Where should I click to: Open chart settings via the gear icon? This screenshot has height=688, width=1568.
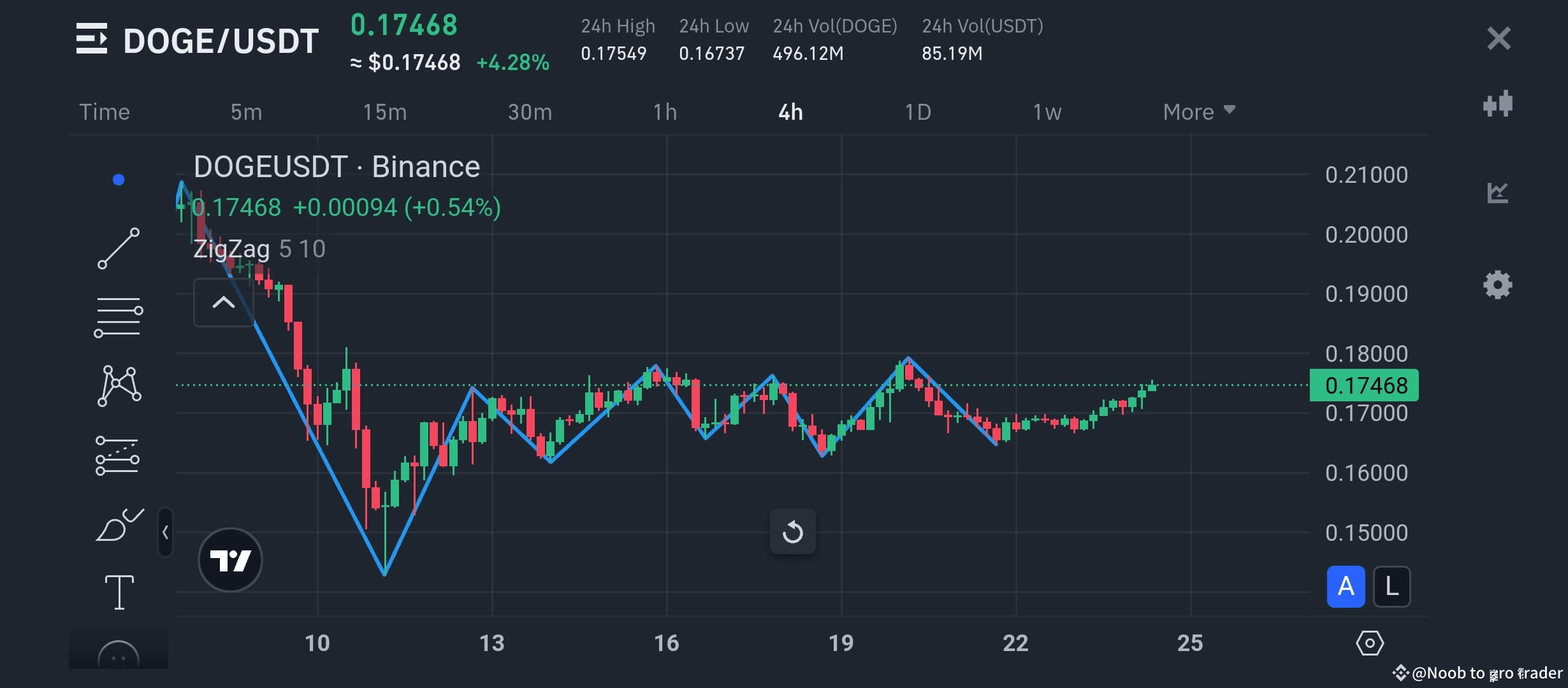[1498, 285]
